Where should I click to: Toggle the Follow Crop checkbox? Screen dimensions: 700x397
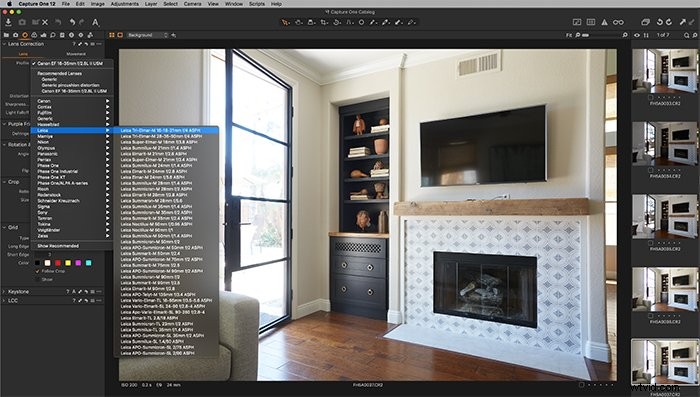38,271
